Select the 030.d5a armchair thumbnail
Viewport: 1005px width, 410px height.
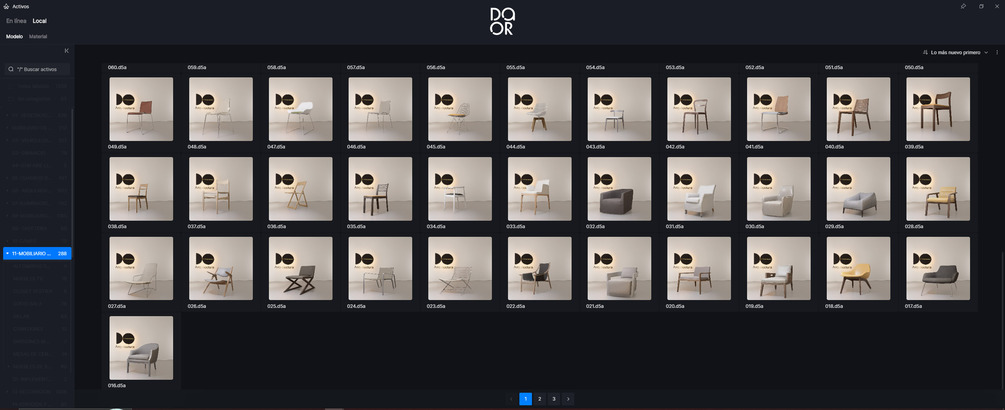tap(779, 189)
